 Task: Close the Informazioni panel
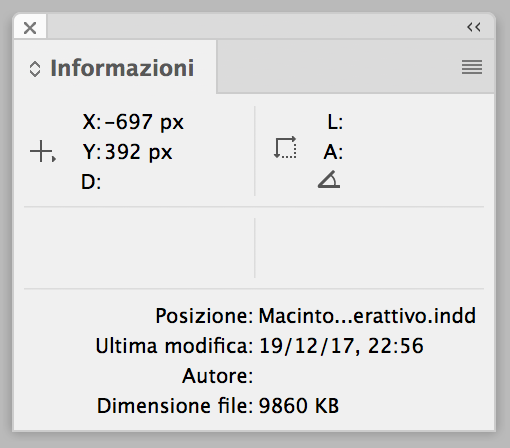pos(30,28)
